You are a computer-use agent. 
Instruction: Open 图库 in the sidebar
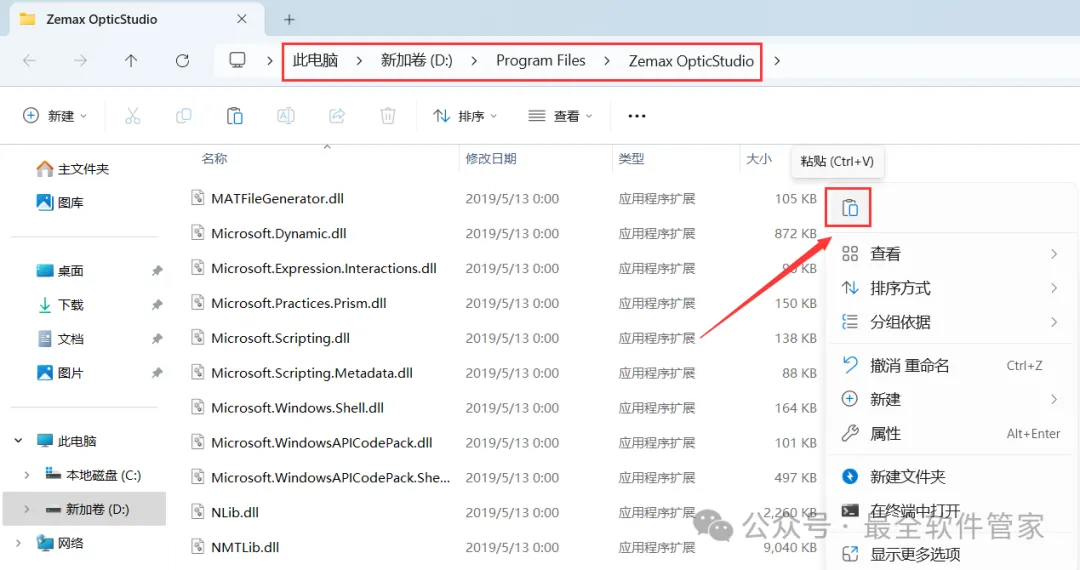60,202
